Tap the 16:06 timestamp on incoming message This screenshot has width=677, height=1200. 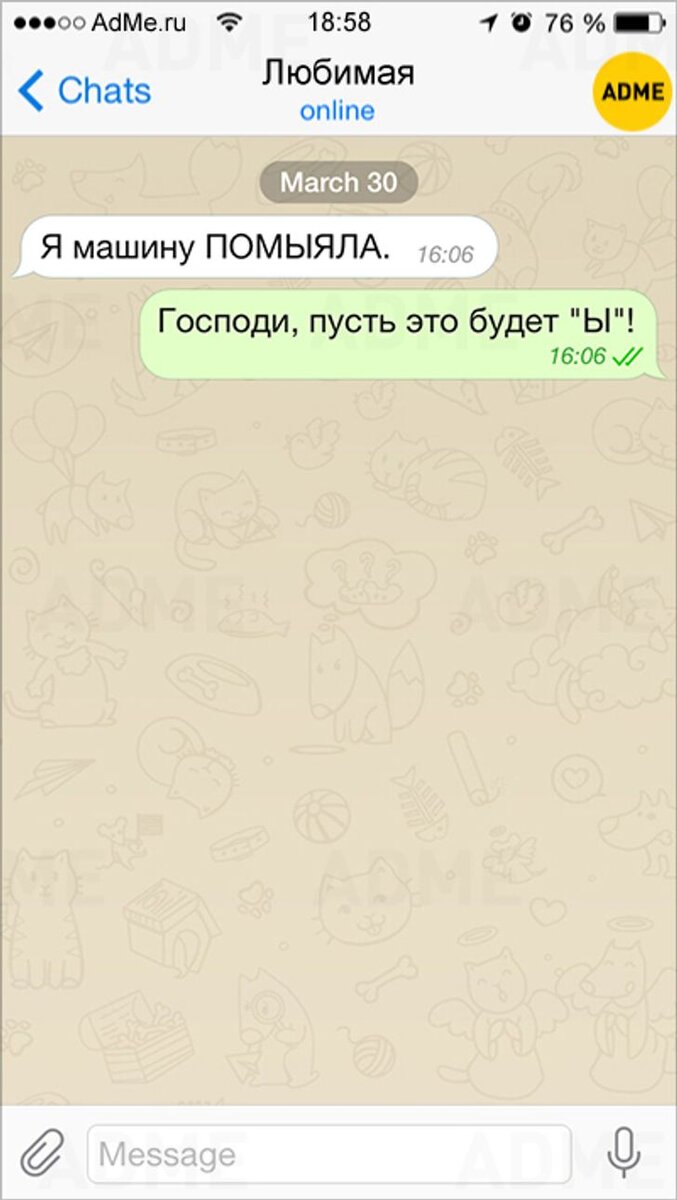445,255
